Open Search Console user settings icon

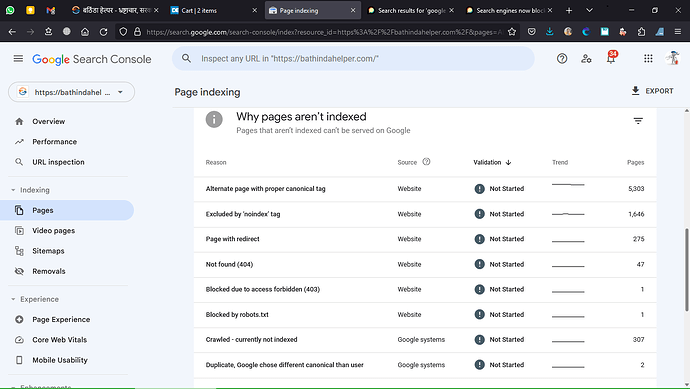click(x=586, y=59)
